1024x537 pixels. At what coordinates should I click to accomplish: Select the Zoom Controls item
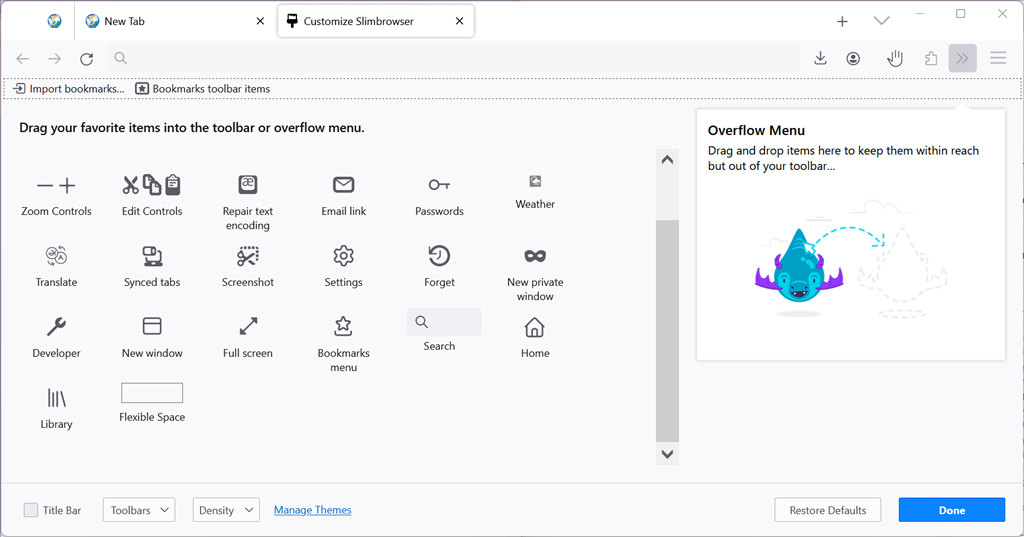[56, 195]
